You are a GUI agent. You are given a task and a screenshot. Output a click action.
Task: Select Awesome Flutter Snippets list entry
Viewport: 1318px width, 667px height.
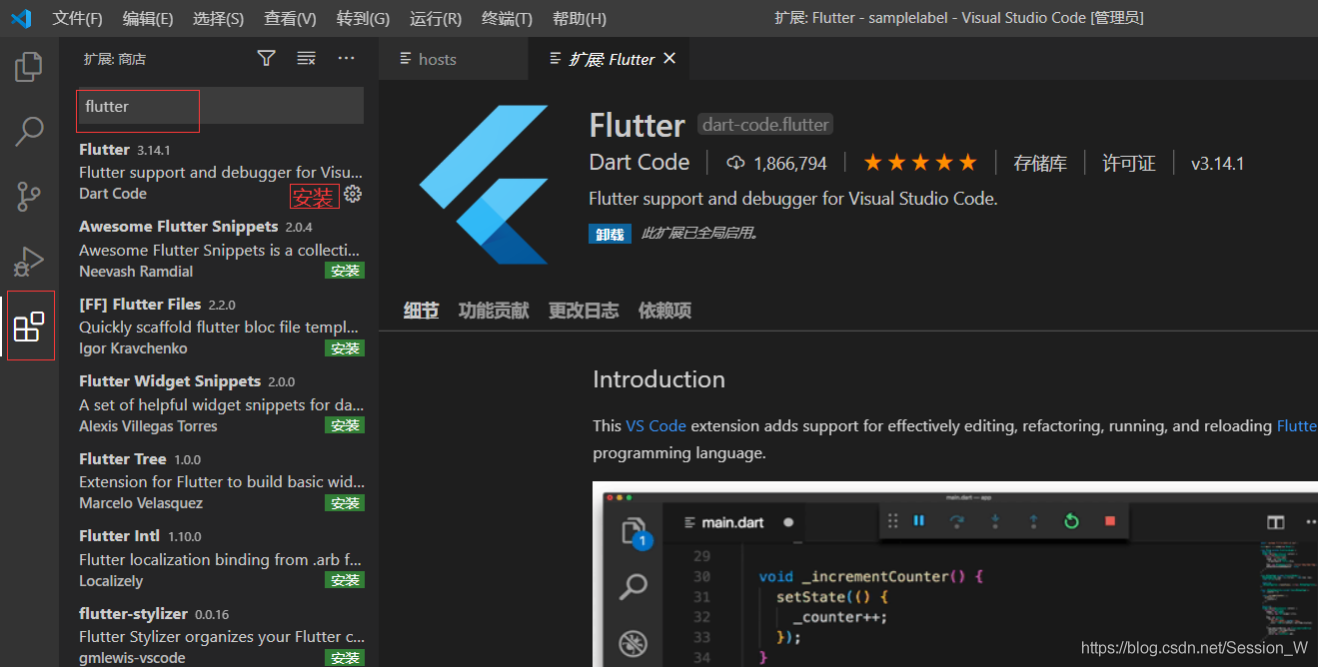pos(220,249)
